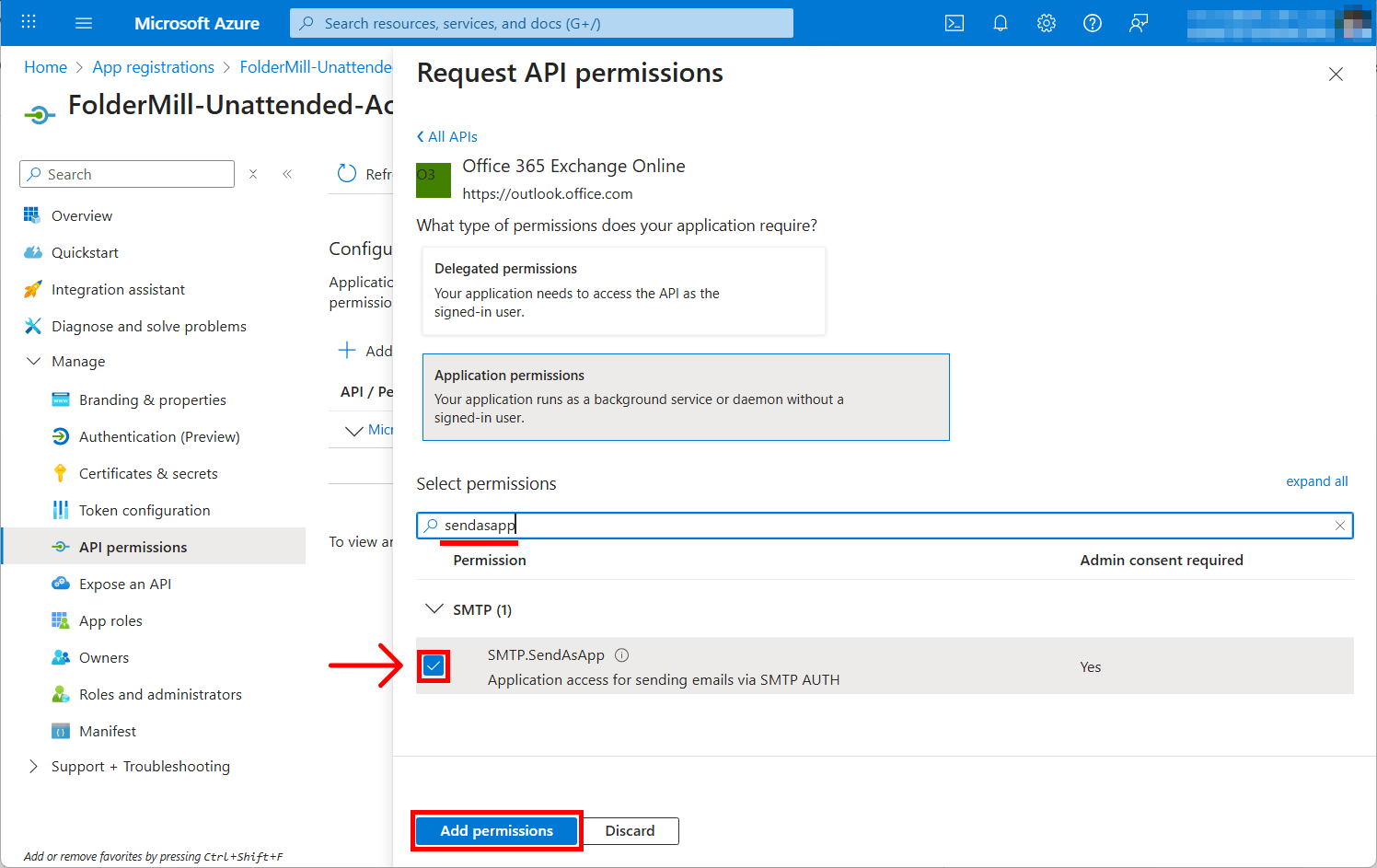Click the Add permissions button
The image size is (1377, 868).
click(x=496, y=830)
